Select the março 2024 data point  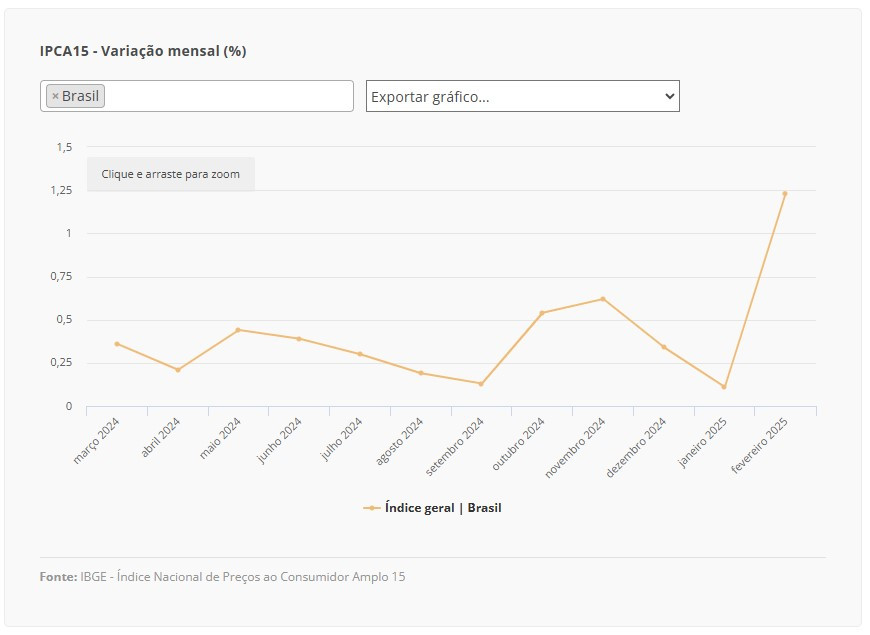coord(117,344)
